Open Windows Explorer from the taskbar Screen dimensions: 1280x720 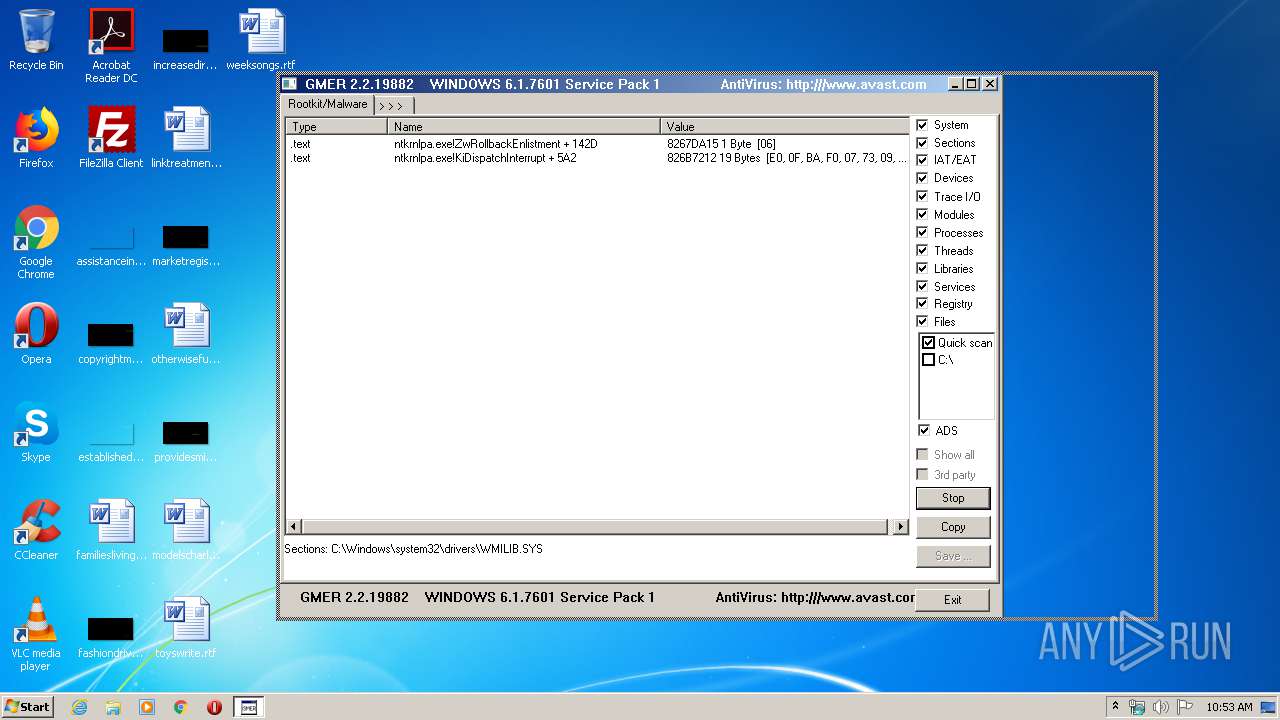click(113, 707)
